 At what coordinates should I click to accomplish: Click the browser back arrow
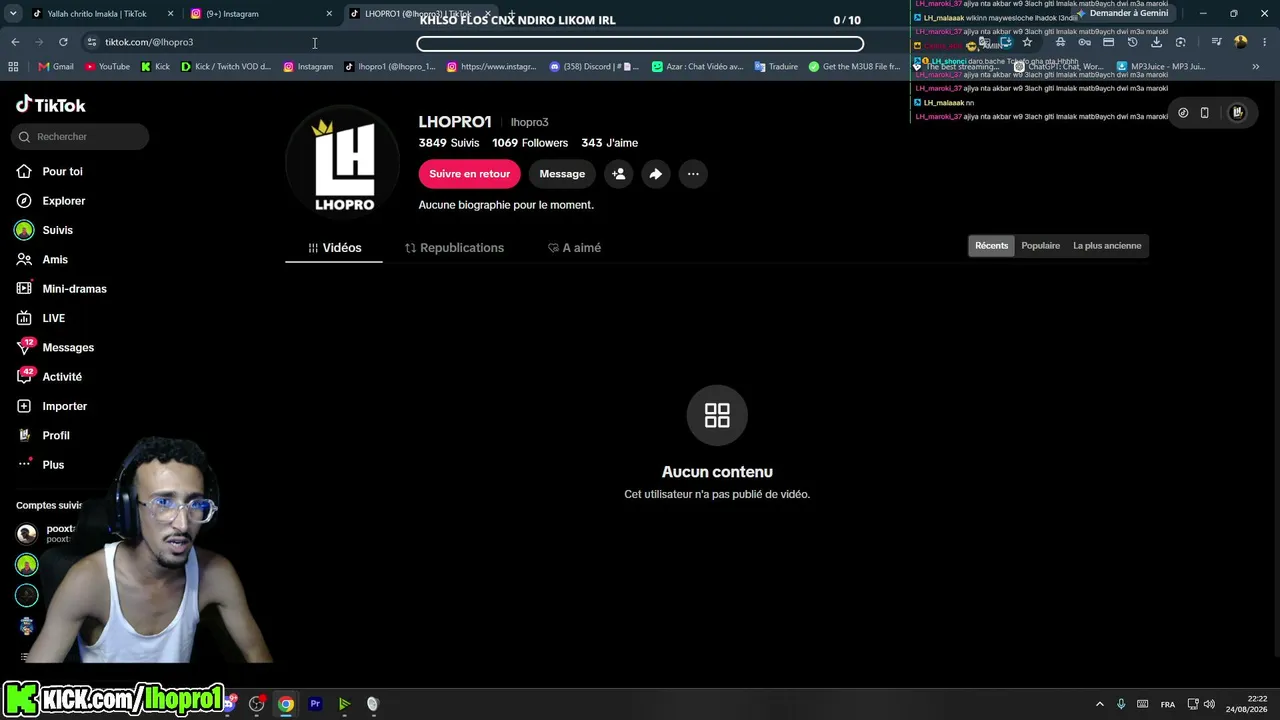coord(15,42)
